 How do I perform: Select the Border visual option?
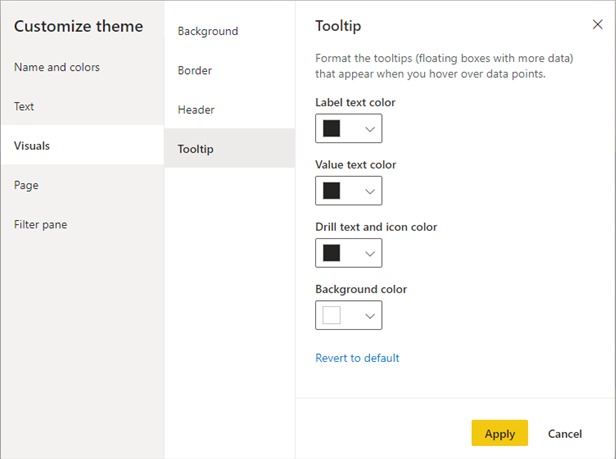195,71
